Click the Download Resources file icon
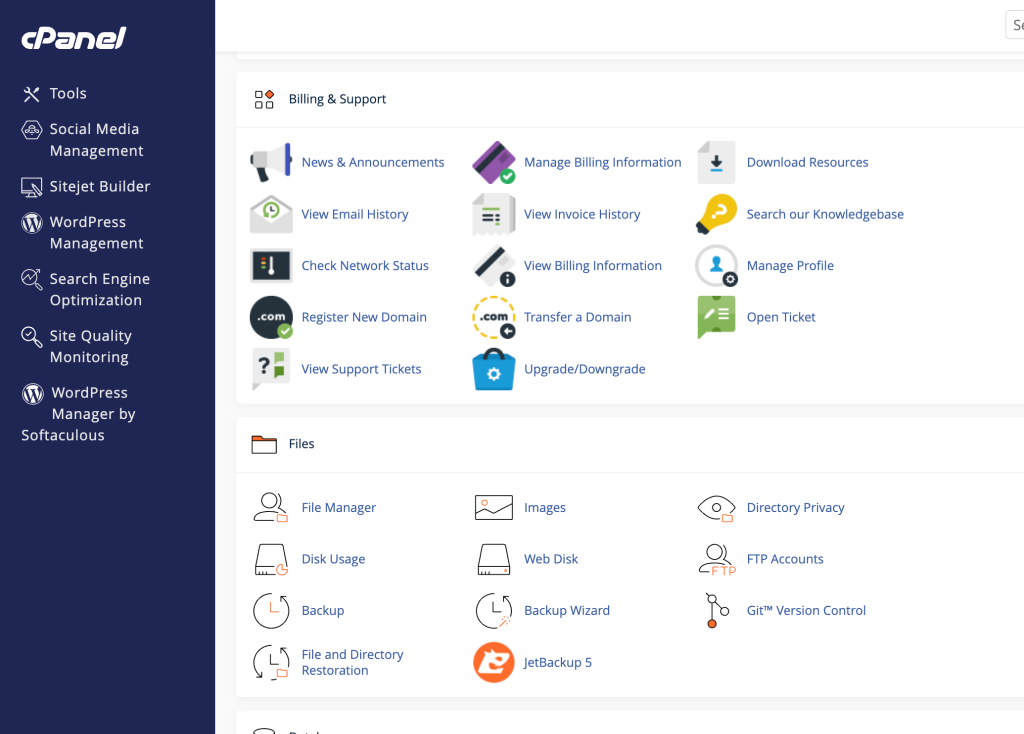The height and width of the screenshot is (734, 1024). click(716, 163)
